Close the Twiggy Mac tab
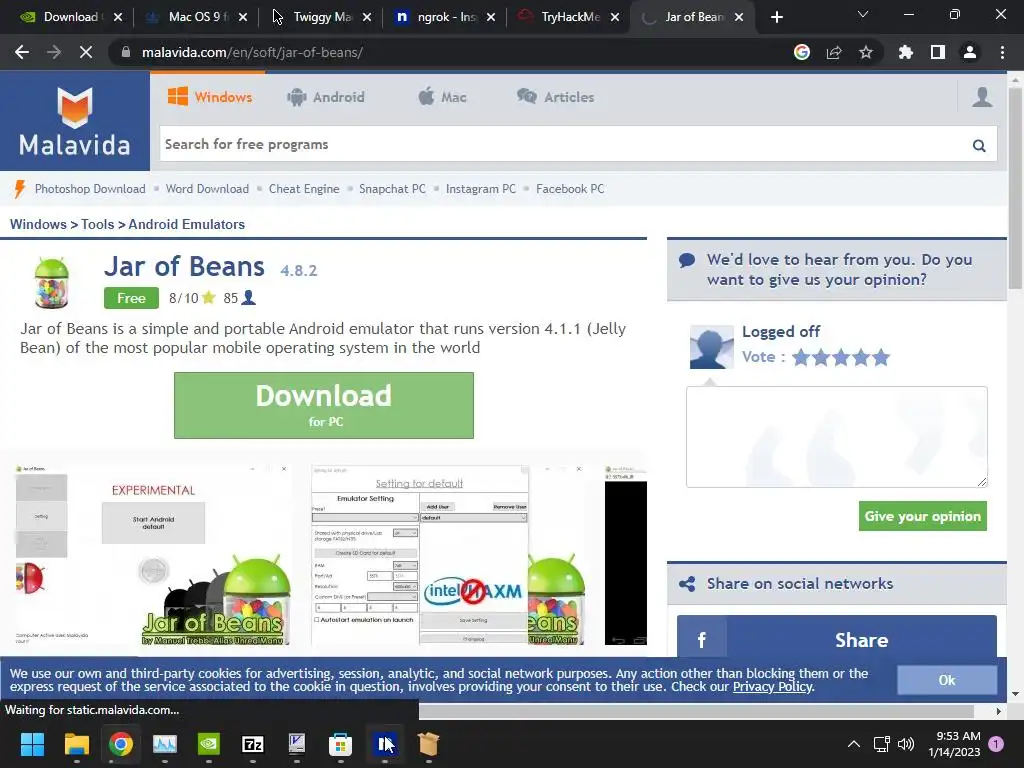The height and width of the screenshot is (768, 1024). tap(367, 18)
